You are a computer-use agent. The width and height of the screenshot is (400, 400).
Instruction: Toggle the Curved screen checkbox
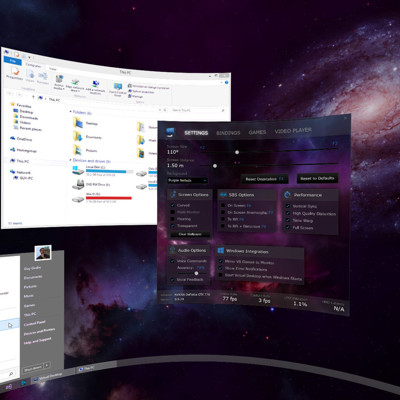tap(173, 205)
